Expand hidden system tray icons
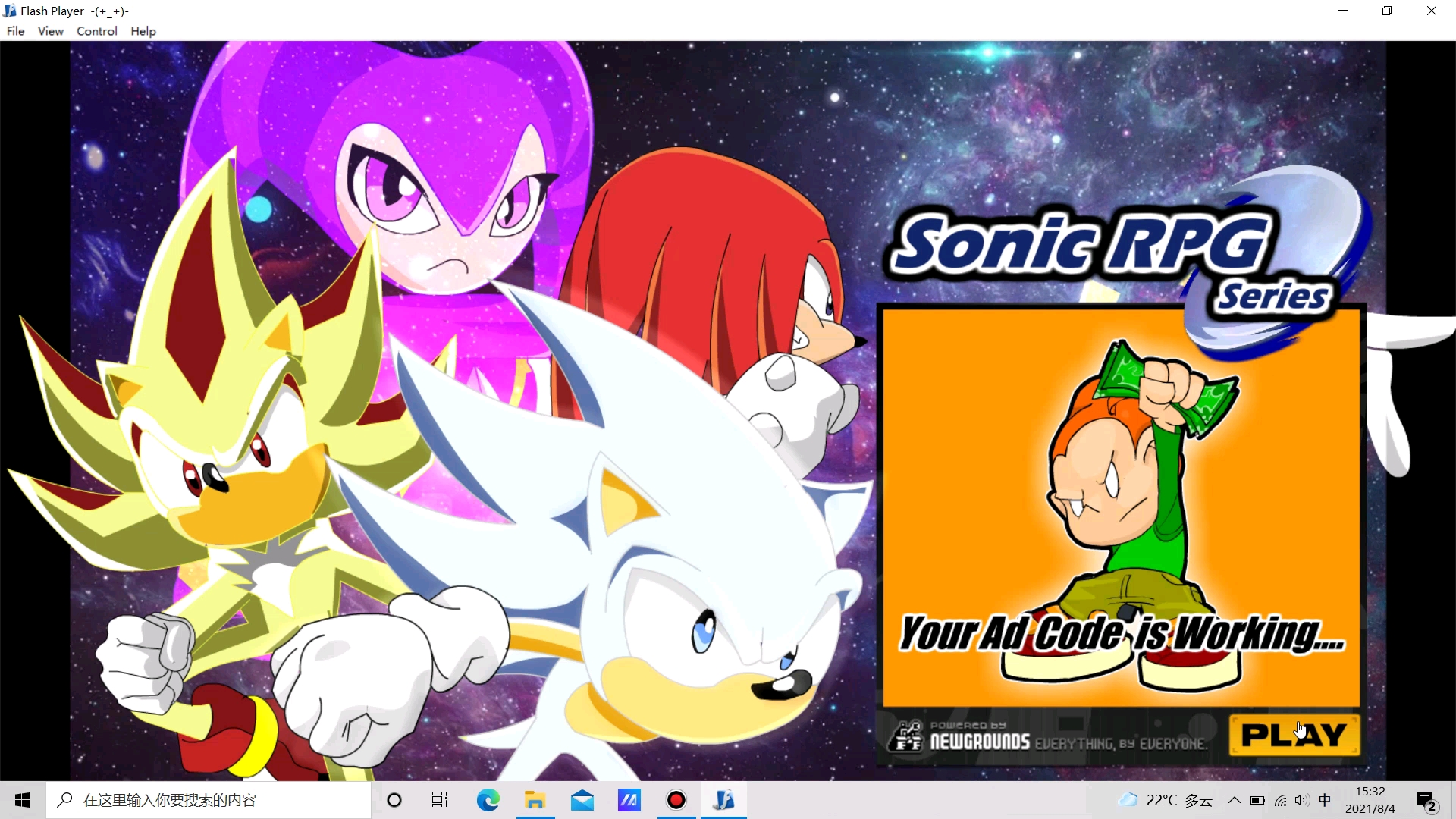The image size is (1456, 819). tap(1235, 800)
